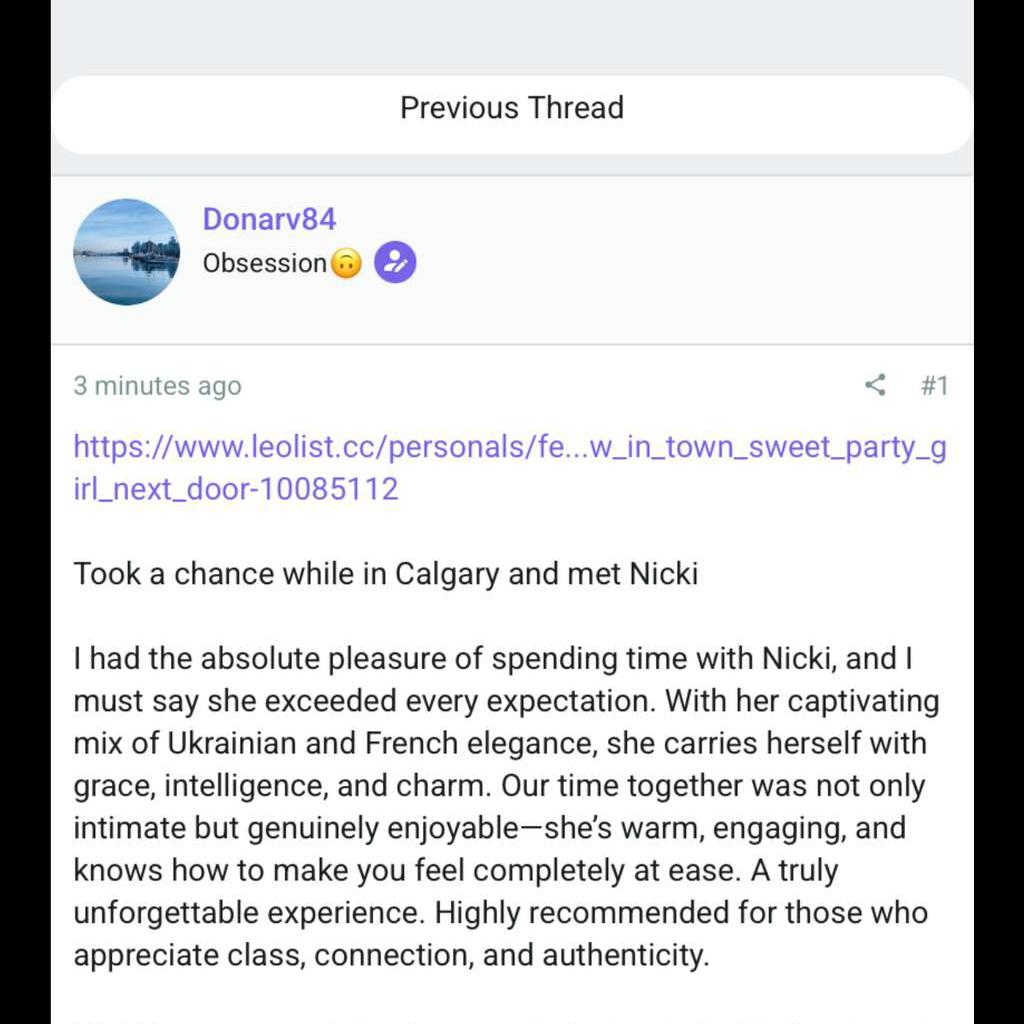The width and height of the screenshot is (1024, 1024).
Task: Click the purple thread-starter badge icon
Action: tap(393, 261)
